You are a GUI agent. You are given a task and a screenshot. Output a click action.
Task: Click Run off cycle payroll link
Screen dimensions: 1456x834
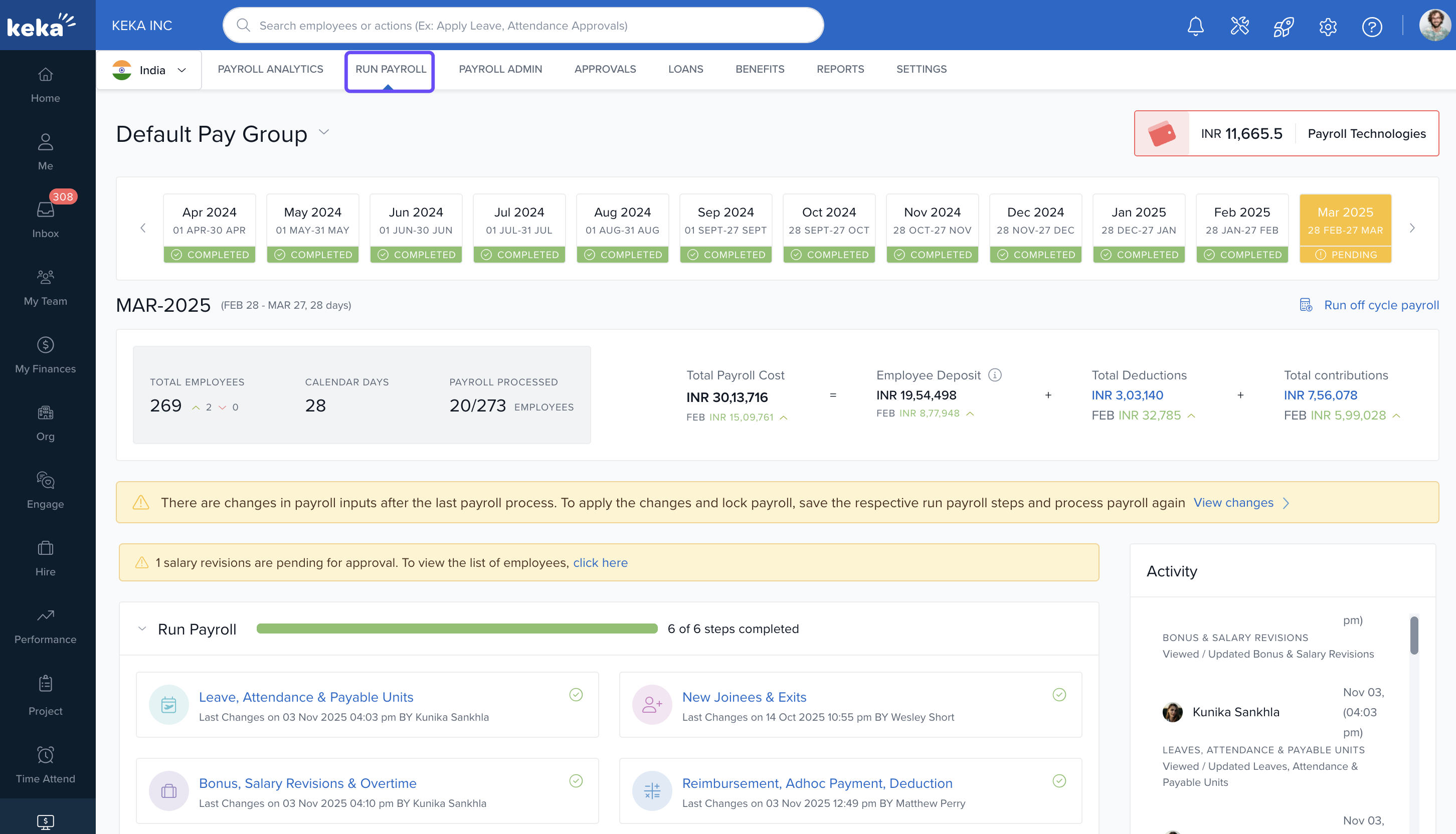point(1380,305)
